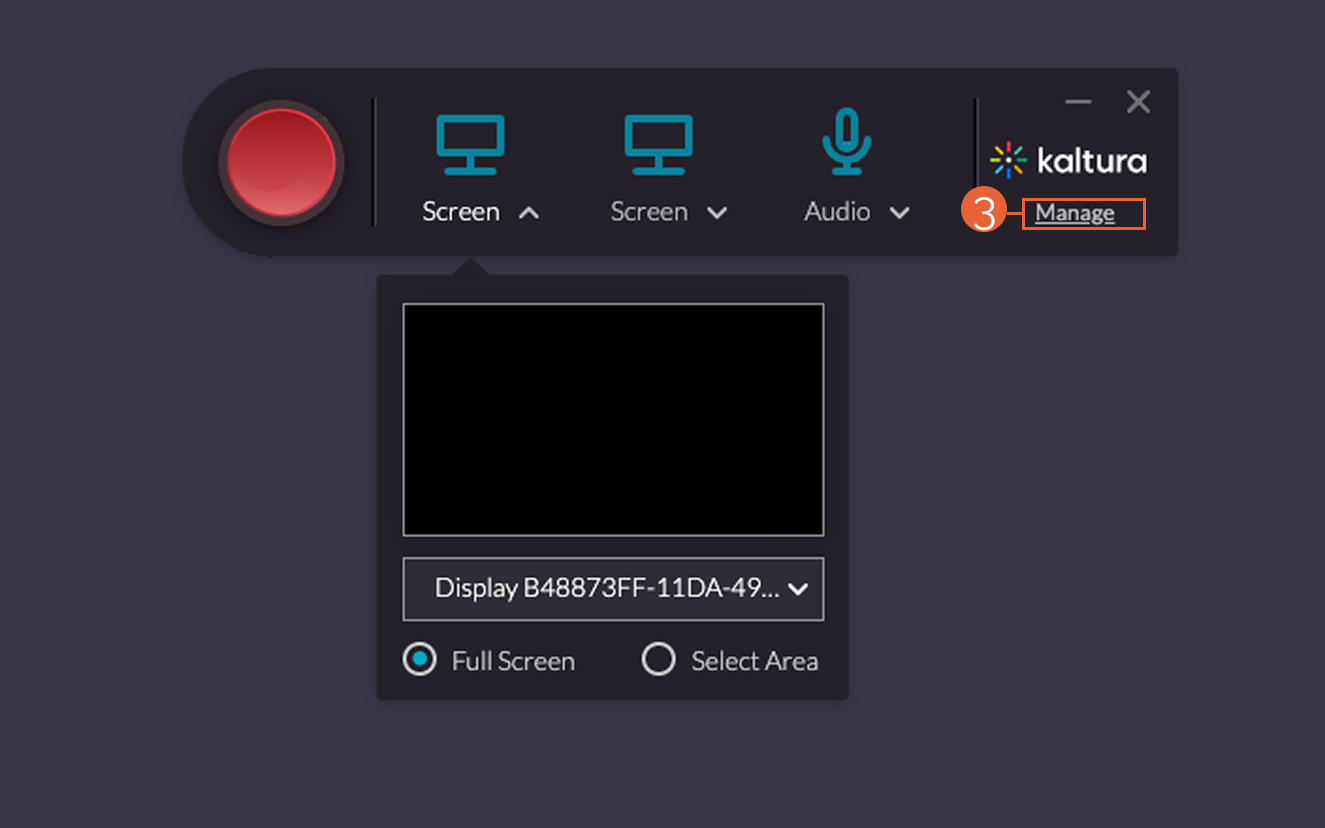Click the second Screen monitor icon
Screen dimensions: 1325x828
tap(658, 145)
